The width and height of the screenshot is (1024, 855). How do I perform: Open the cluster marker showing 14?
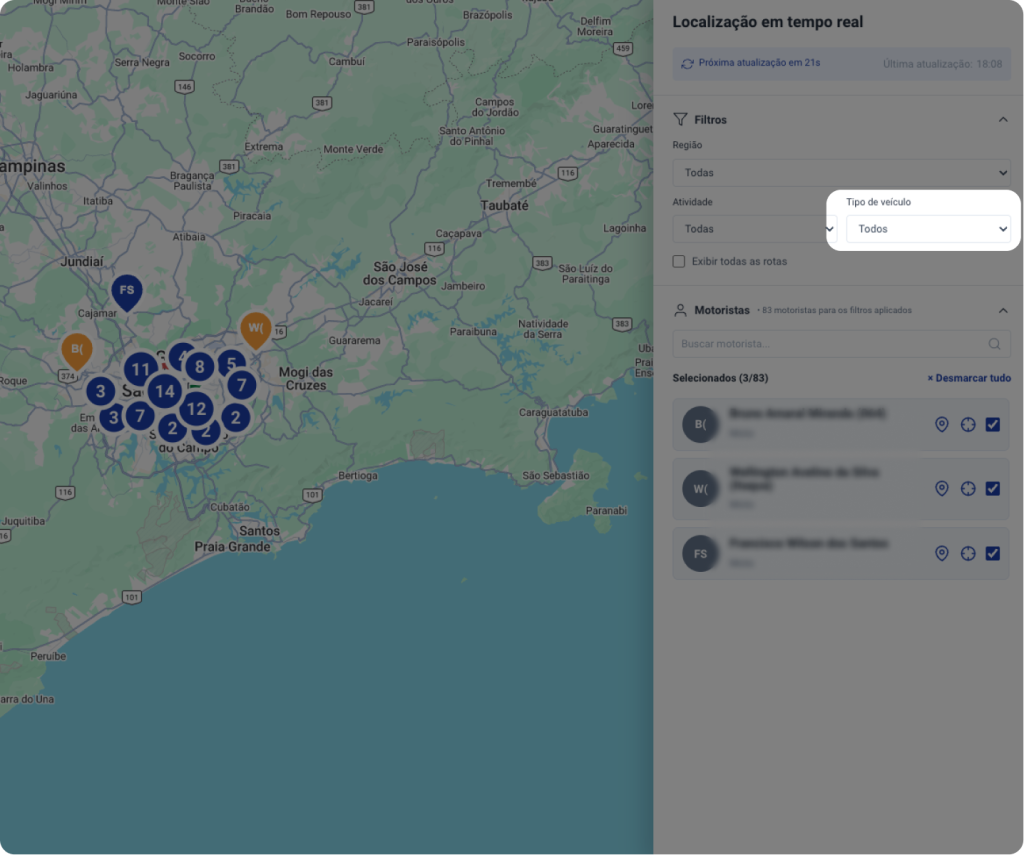(165, 391)
